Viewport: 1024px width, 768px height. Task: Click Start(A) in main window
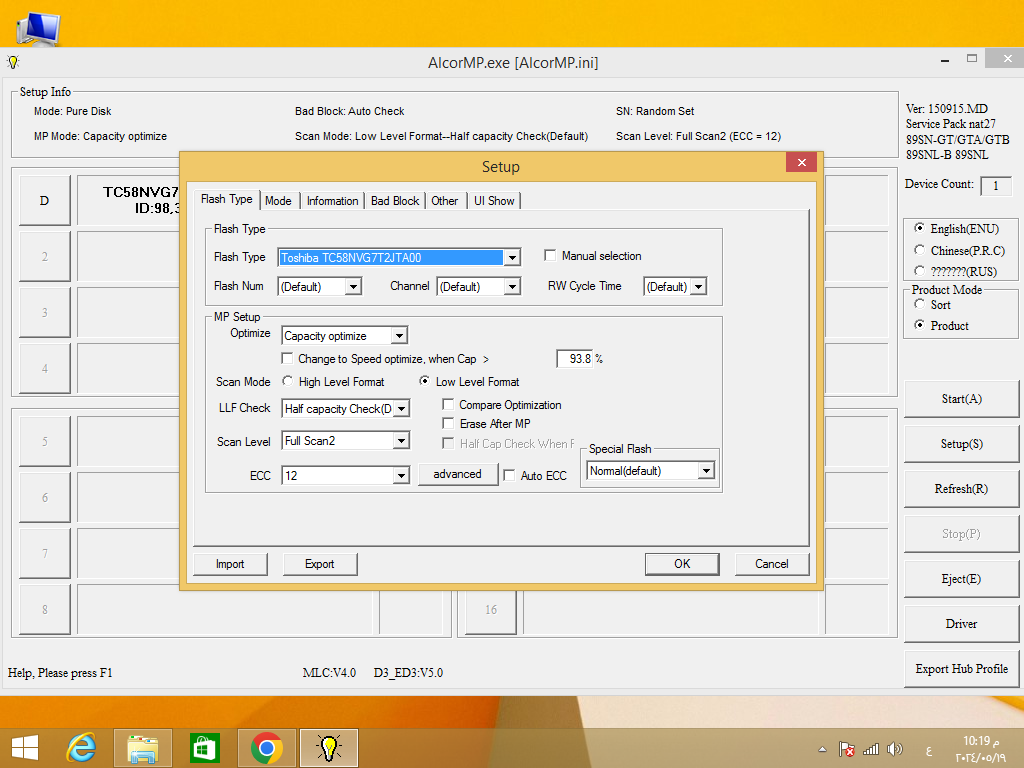[x=961, y=399]
